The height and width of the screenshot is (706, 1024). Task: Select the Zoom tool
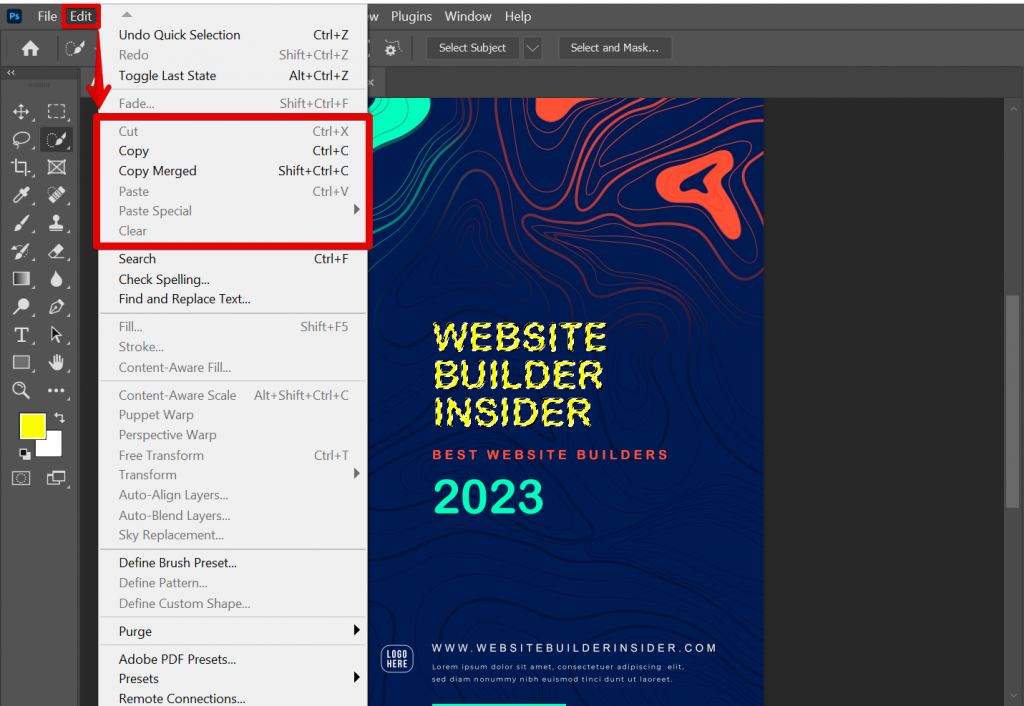click(x=22, y=390)
